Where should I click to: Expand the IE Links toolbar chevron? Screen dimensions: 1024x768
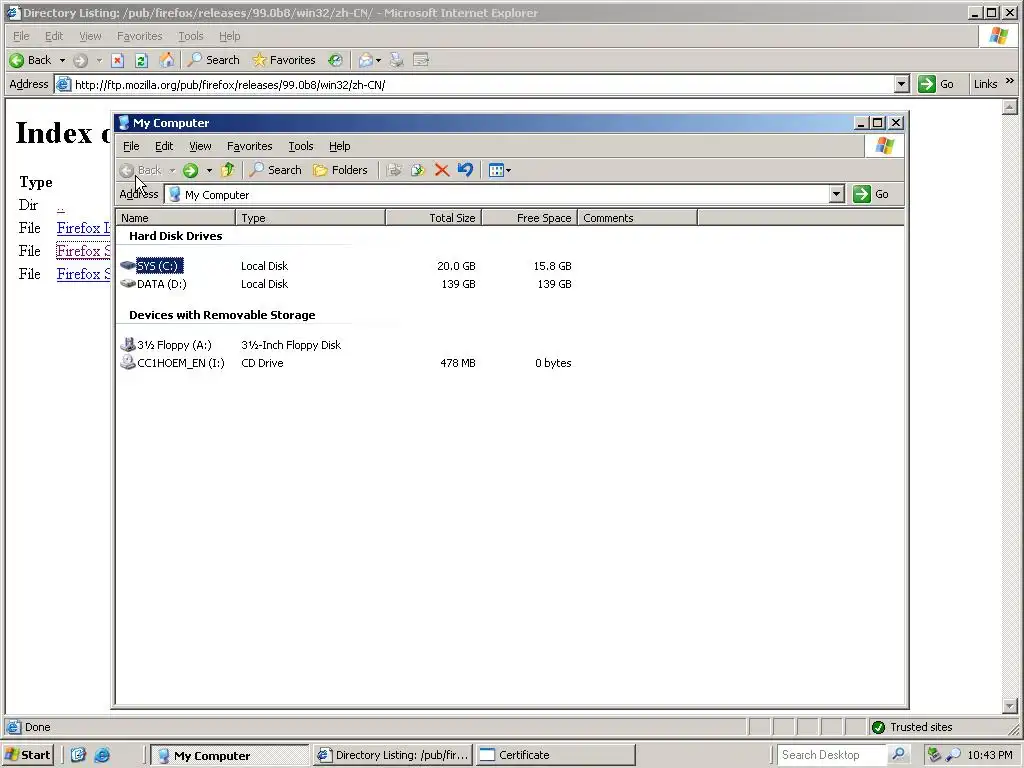(x=1010, y=82)
